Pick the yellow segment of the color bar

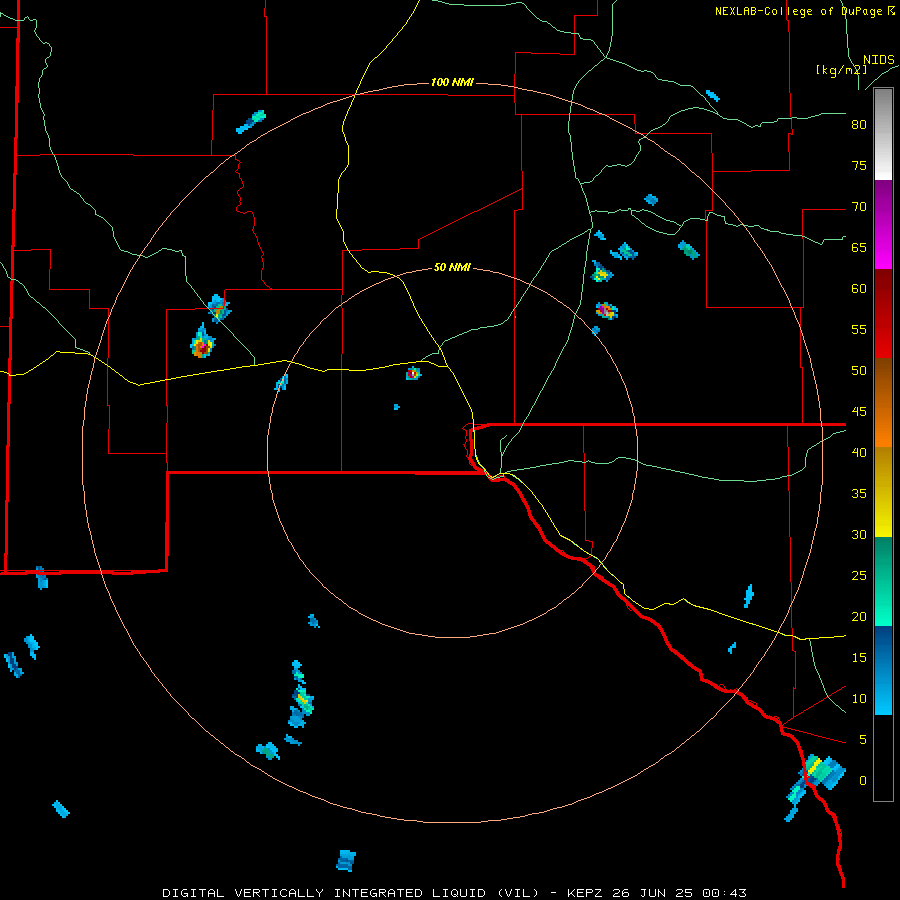tap(883, 492)
